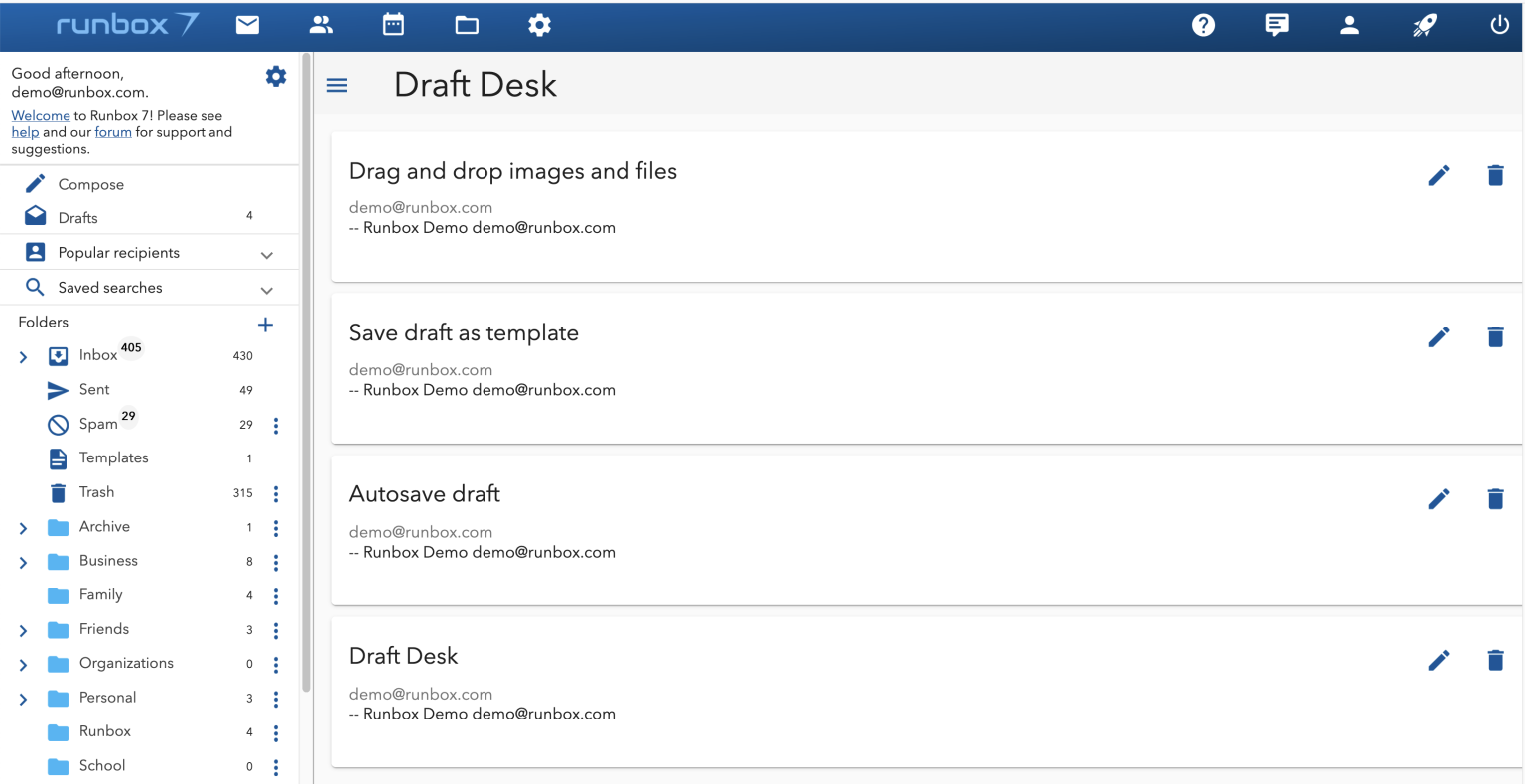Delete the 'Autosave draft' draft

click(x=1495, y=498)
